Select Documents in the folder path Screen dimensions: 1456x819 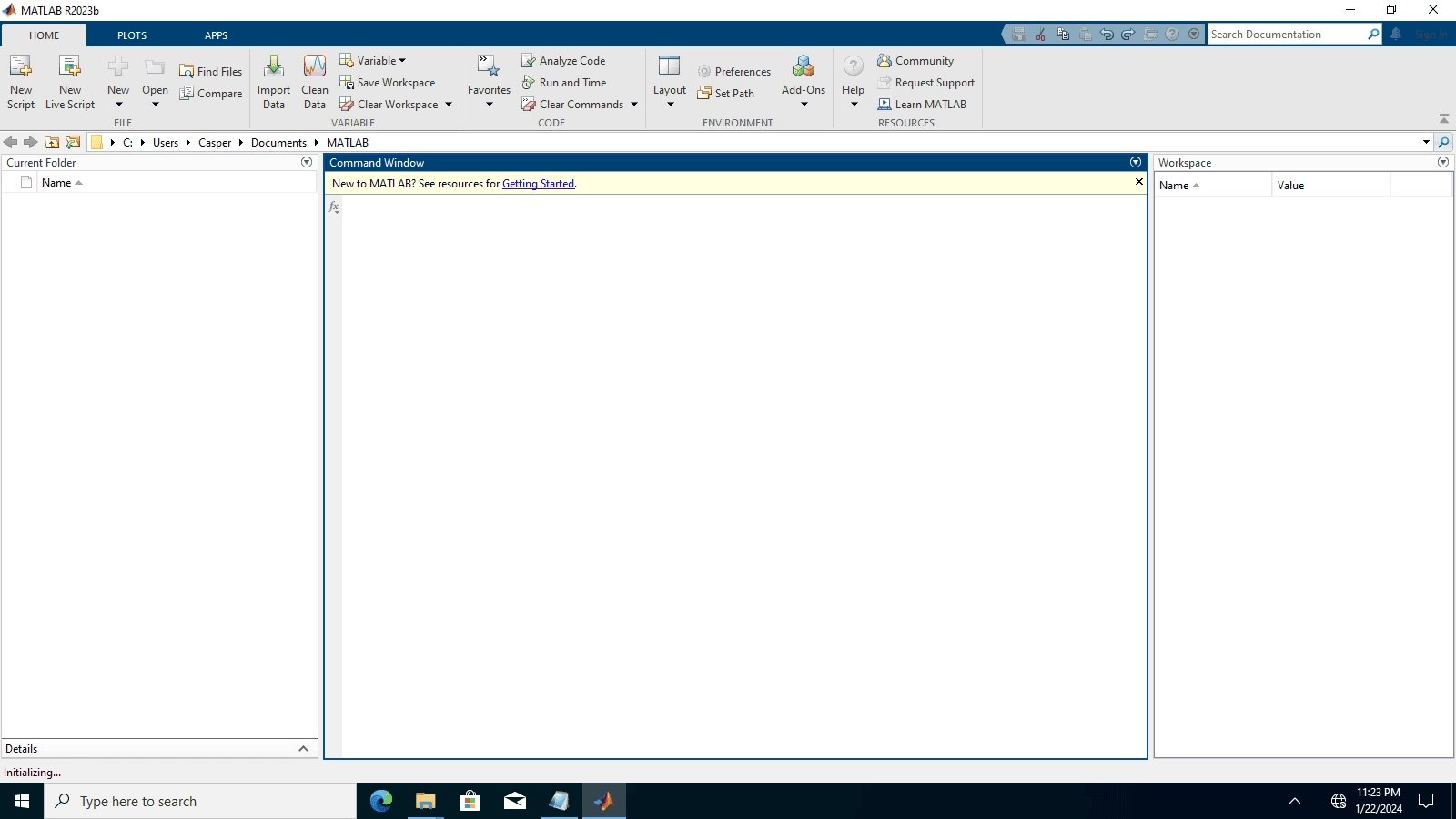[278, 143]
